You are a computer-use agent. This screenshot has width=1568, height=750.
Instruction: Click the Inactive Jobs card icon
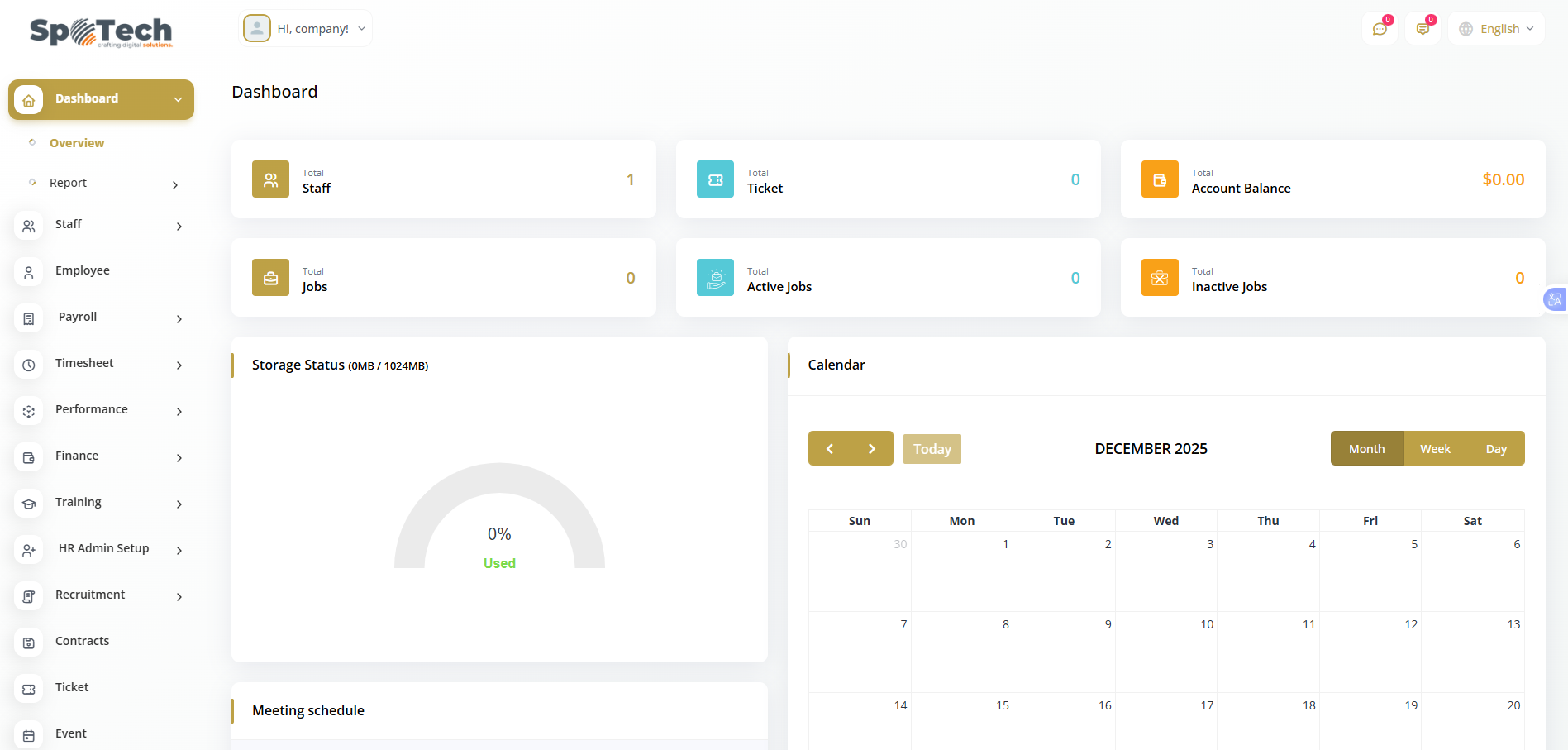click(1160, 278)
